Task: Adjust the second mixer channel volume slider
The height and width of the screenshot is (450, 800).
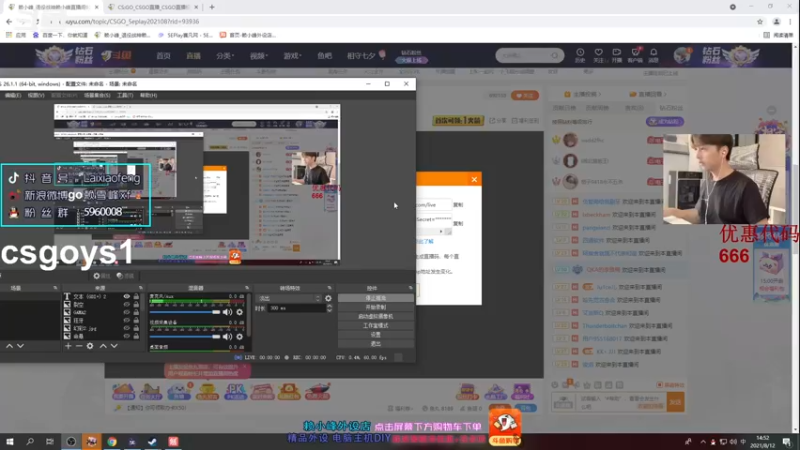Action: (185, 336)
